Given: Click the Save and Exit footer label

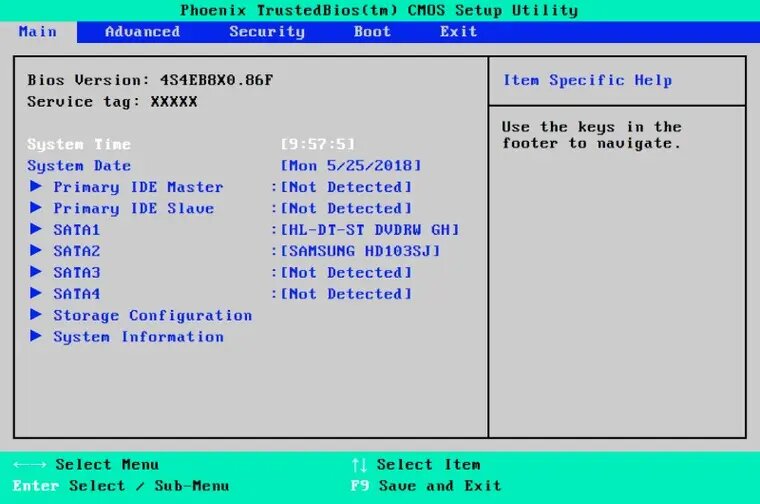Looking at the screenshot, I should [x=440, y=486].
